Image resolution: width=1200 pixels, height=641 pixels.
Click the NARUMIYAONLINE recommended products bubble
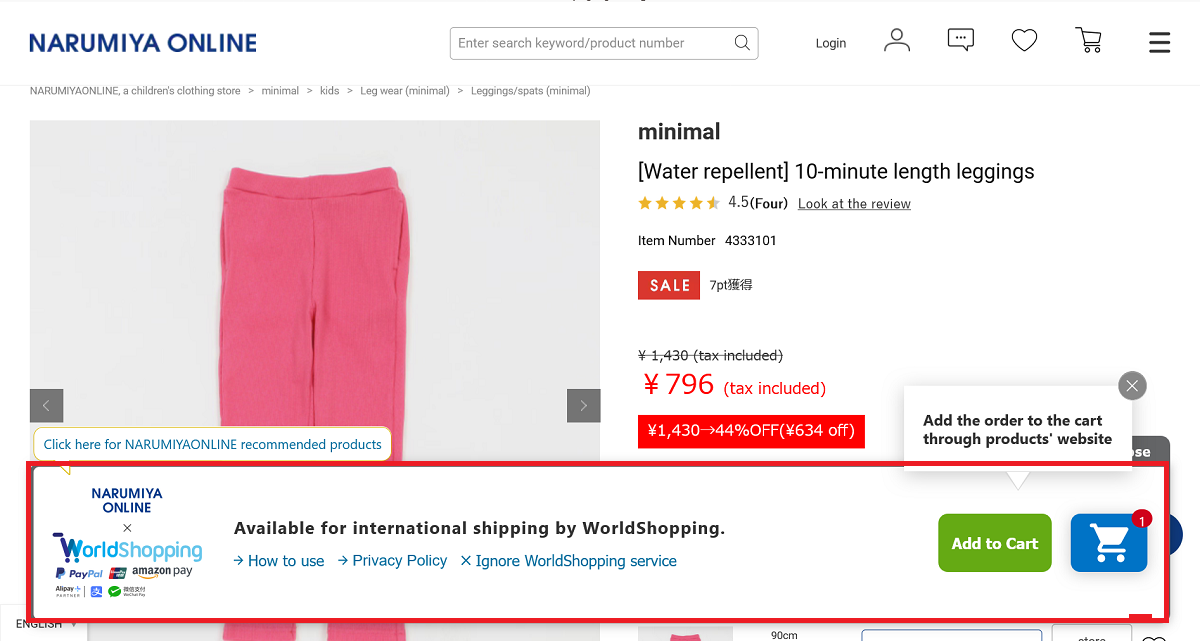(212, 444)
